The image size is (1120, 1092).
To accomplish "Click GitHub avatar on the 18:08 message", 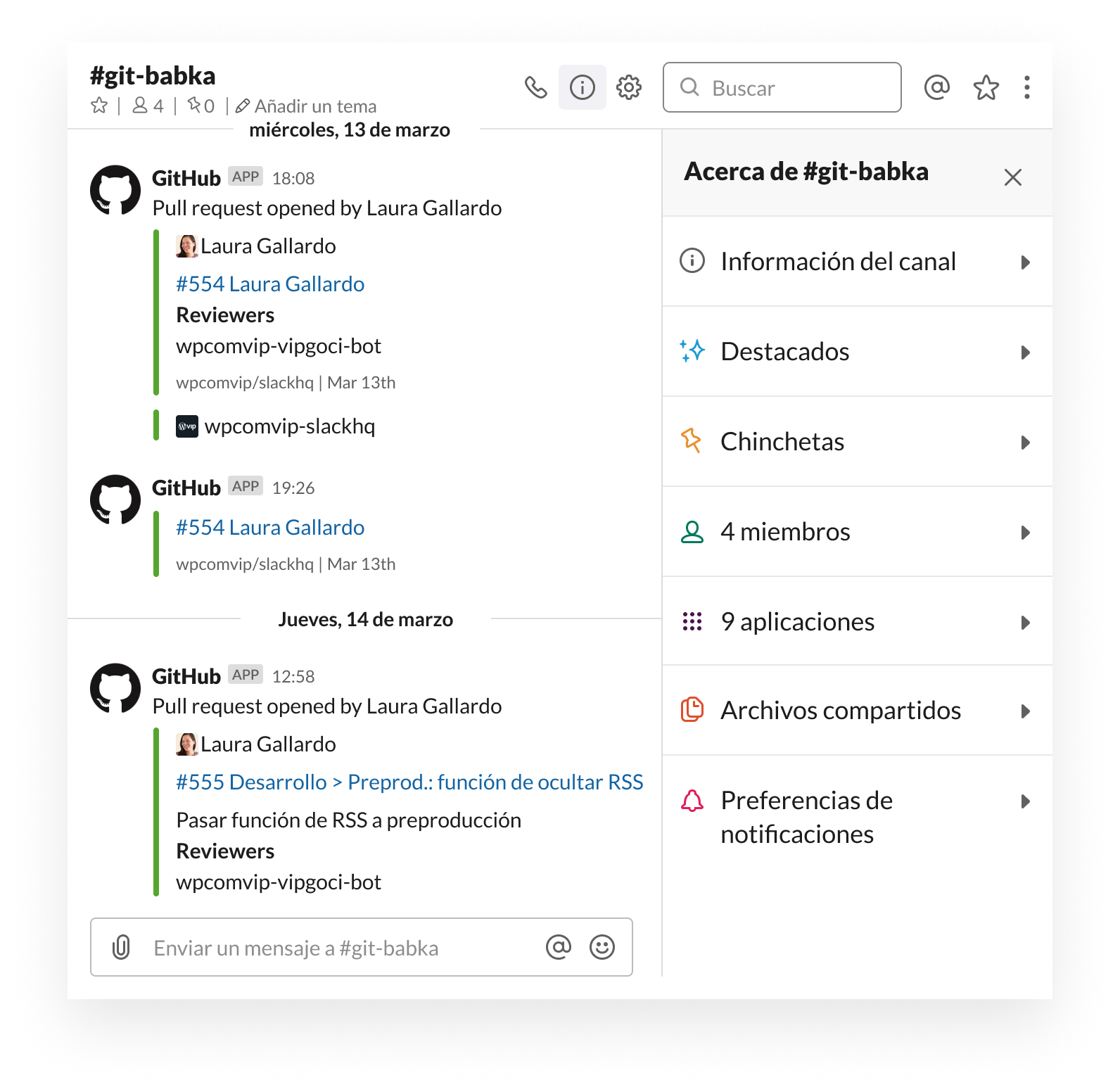I will click(x=115, y=190).
